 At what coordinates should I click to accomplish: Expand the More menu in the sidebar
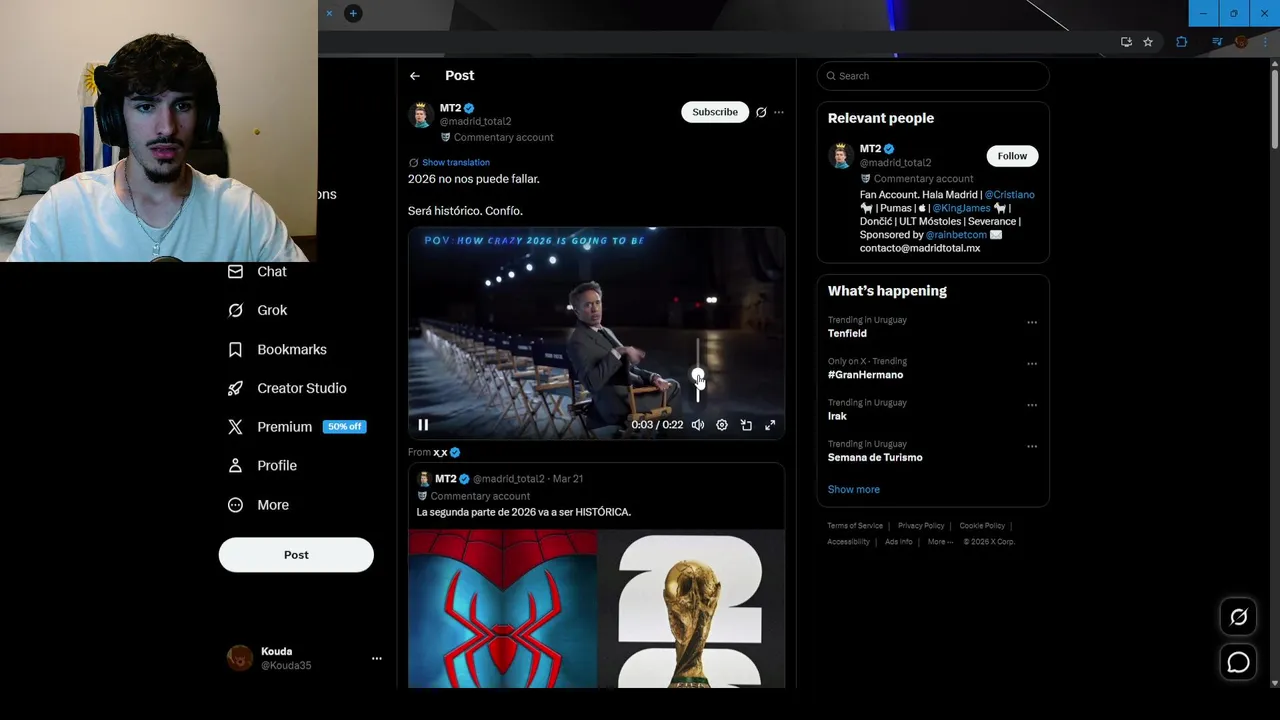(258, 505)
